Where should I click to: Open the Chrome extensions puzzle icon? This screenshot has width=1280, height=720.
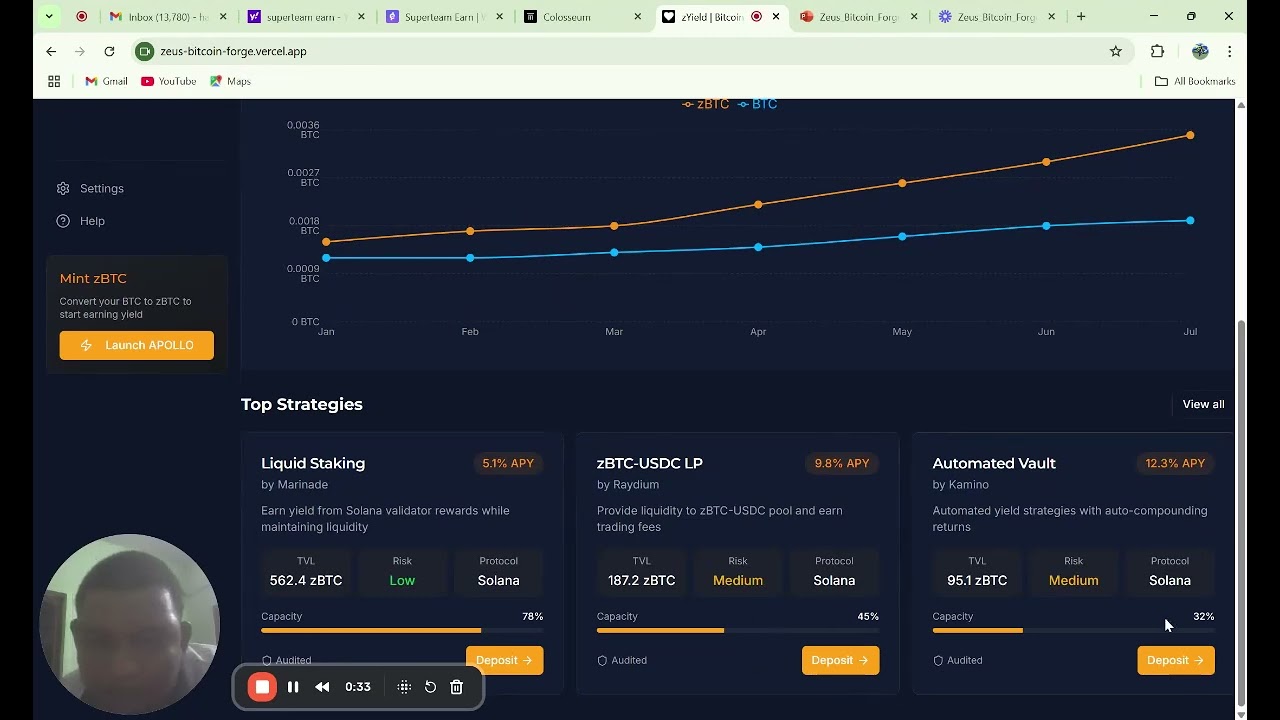(x=1157, y=51)
